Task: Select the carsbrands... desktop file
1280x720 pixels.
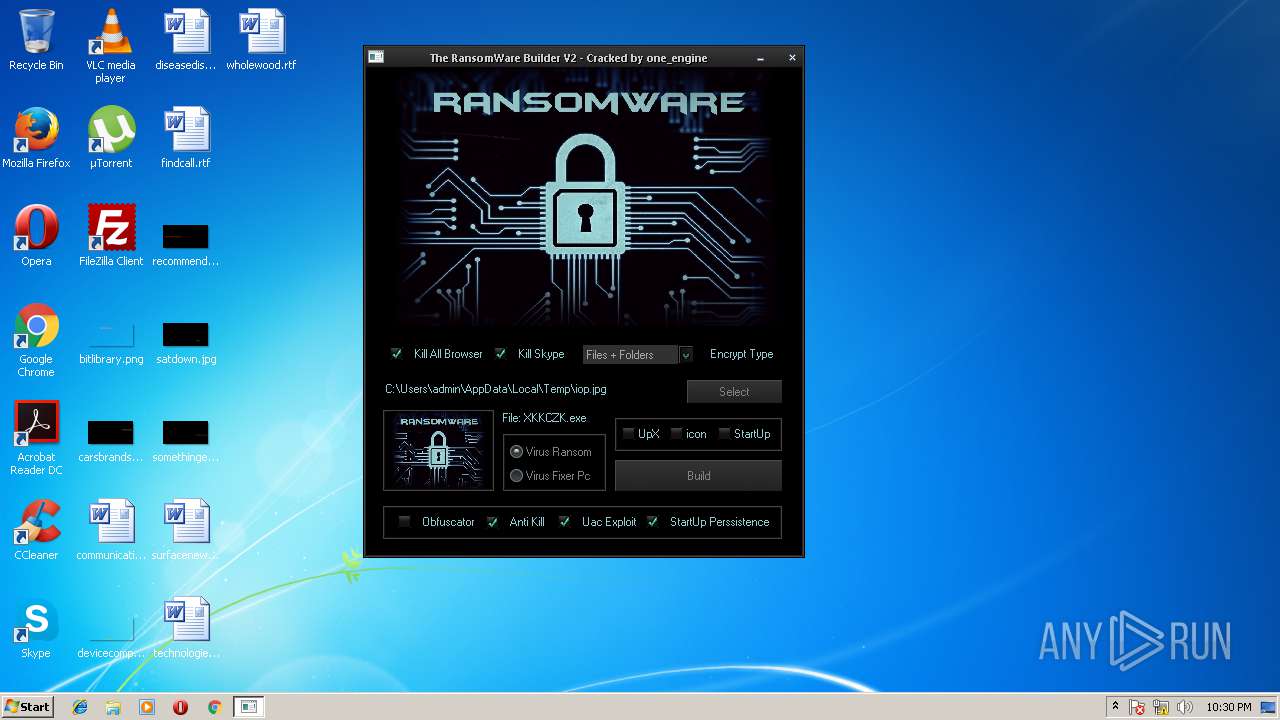Action: 111,441
